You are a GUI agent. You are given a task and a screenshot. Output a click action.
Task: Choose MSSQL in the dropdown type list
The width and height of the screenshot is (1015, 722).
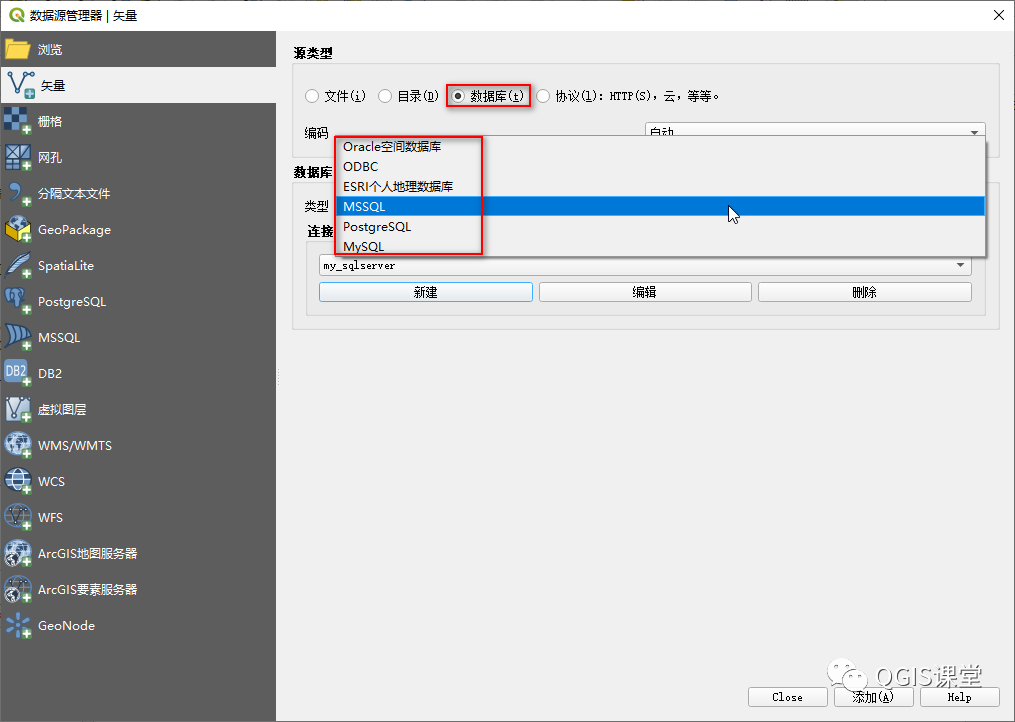pos(660,207)
